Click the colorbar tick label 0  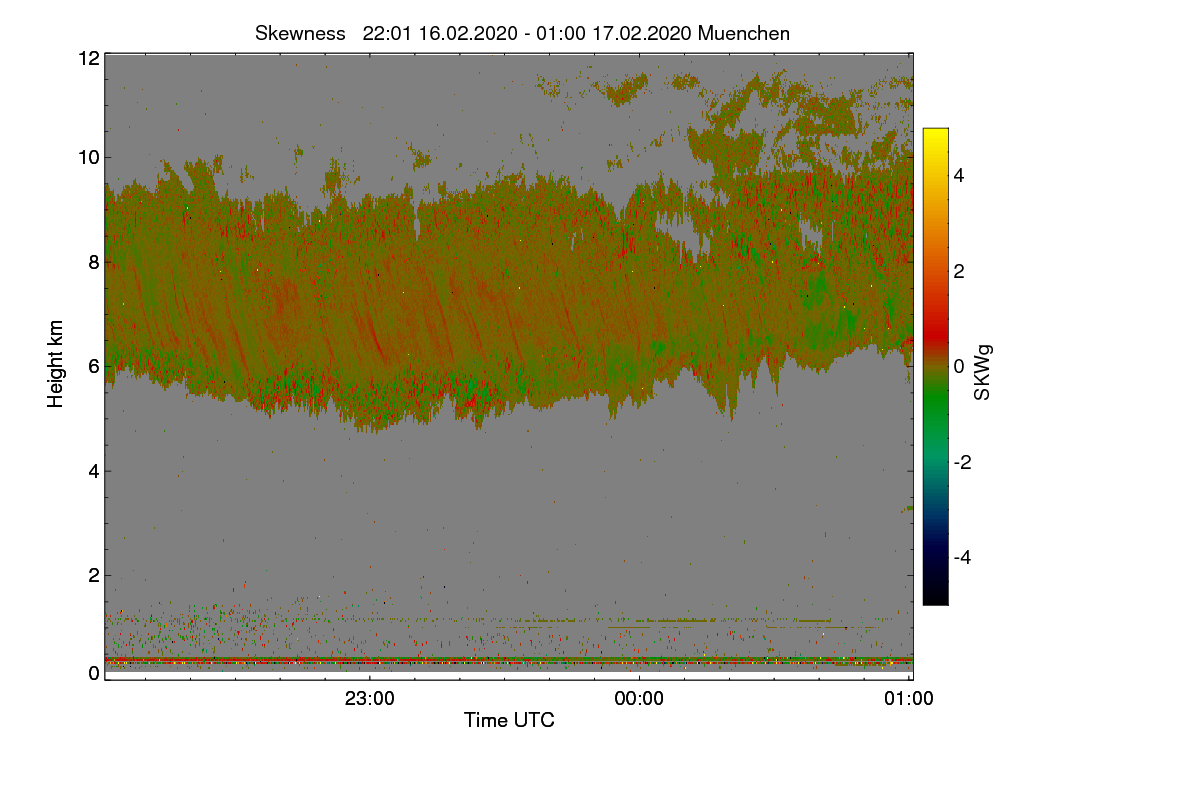click(958, 367)
